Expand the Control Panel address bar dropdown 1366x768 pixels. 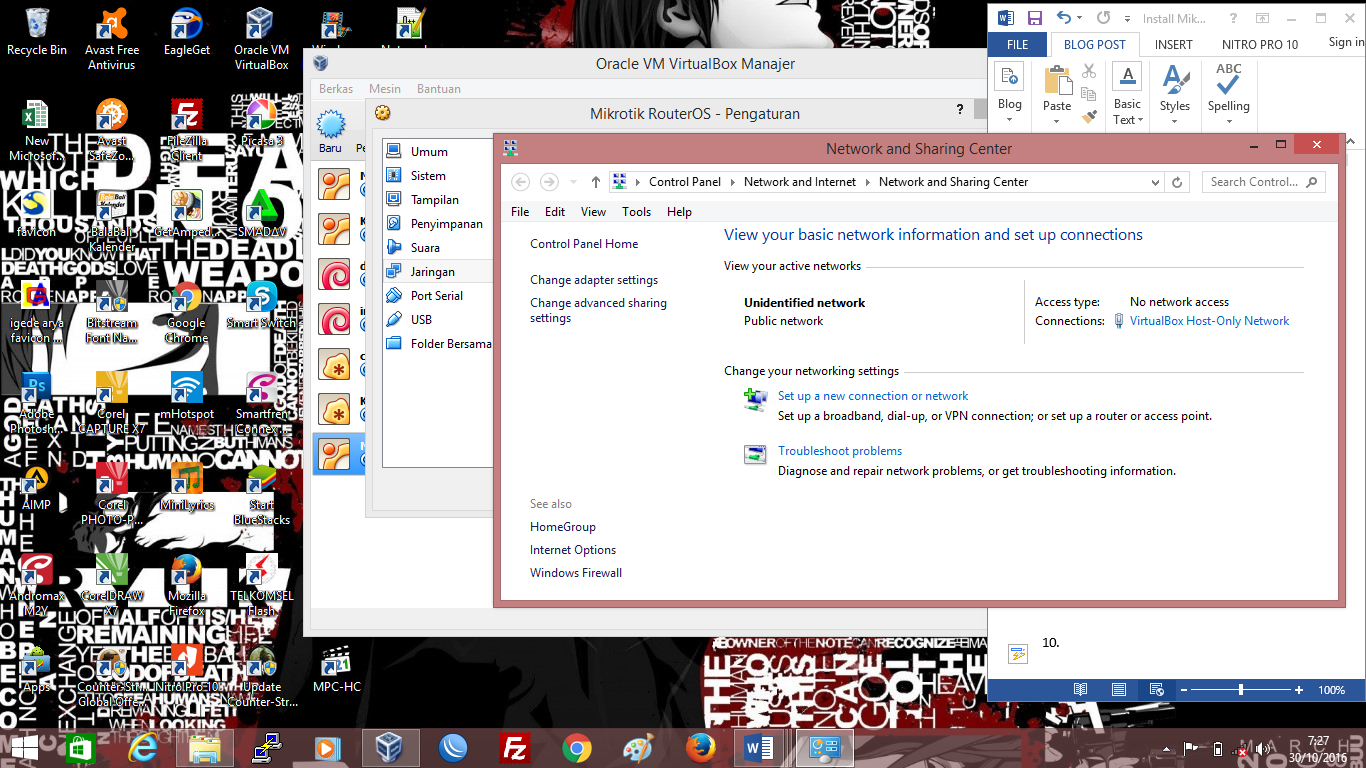(x=1156, y=182)
